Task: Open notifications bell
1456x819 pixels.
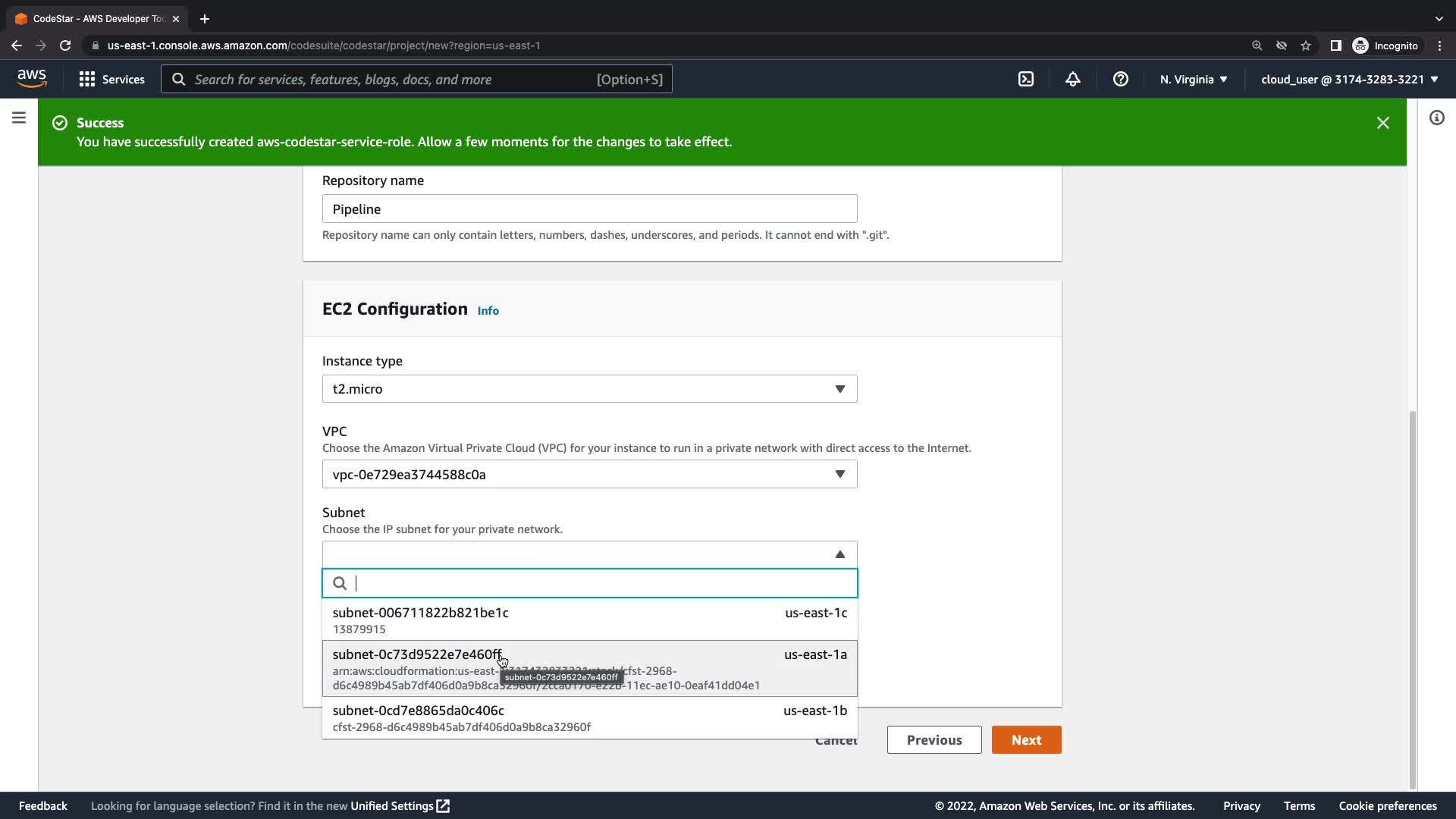Action: (1072, 79)
